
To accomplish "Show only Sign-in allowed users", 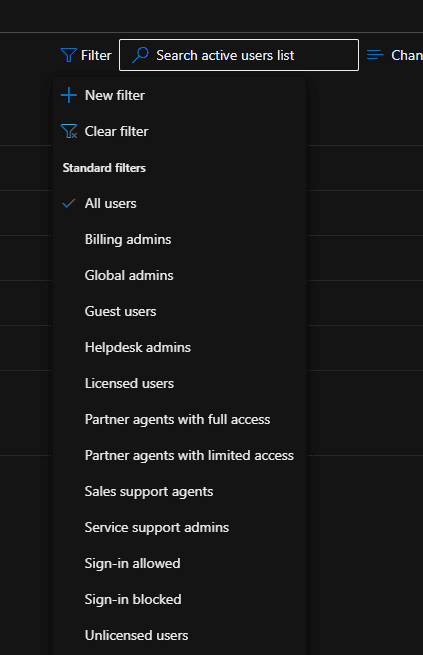I will tap(133, 563).
